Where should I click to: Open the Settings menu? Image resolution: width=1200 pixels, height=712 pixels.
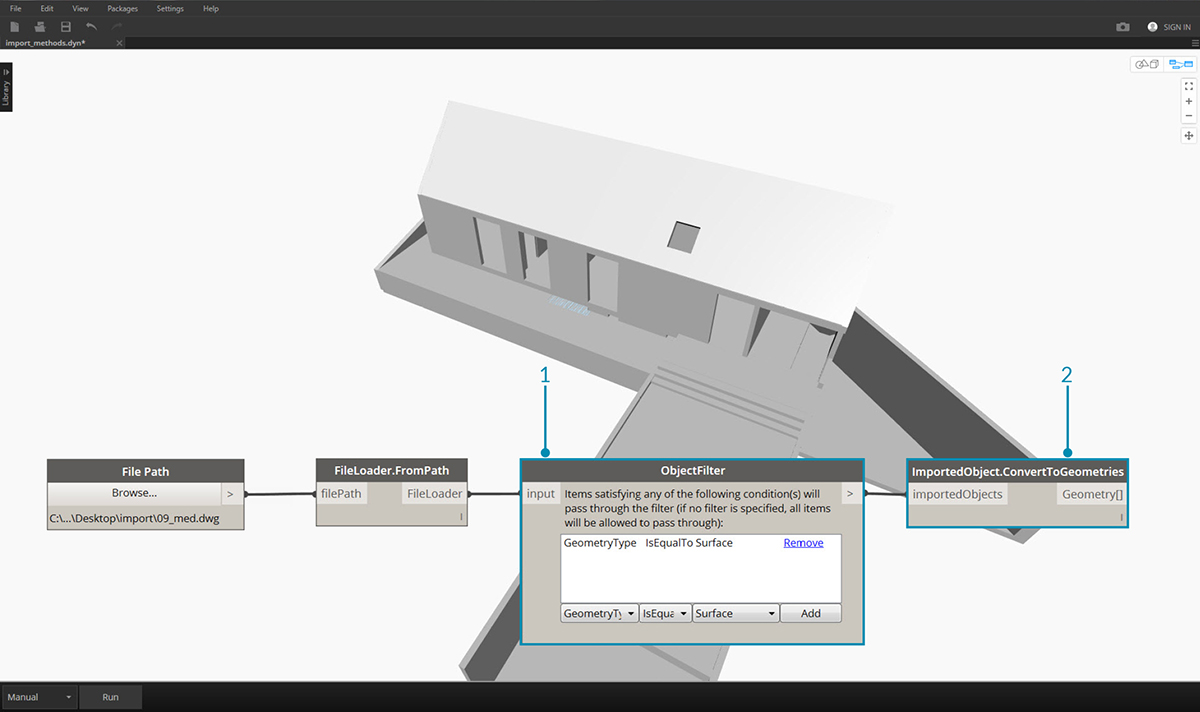click(170, 8)
